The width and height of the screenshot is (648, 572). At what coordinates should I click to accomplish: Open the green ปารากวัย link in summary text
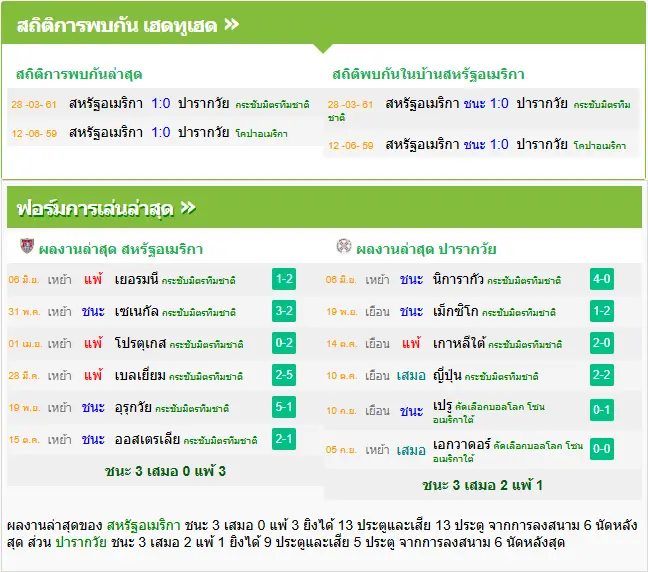(x=81, y=542)
